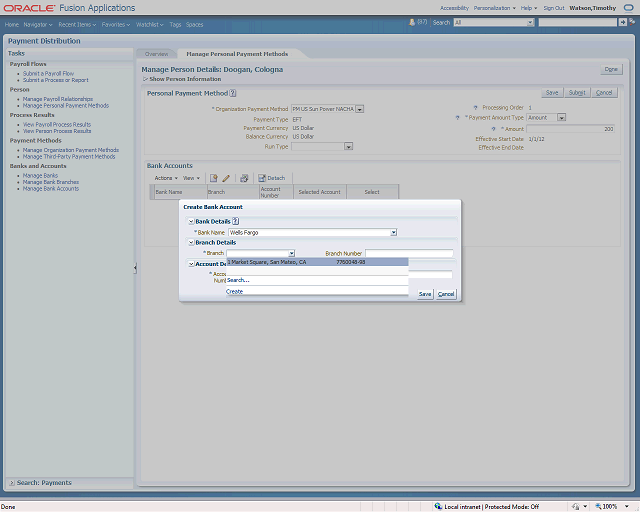Click Save in Personal Payment Method header

(552, 93)
